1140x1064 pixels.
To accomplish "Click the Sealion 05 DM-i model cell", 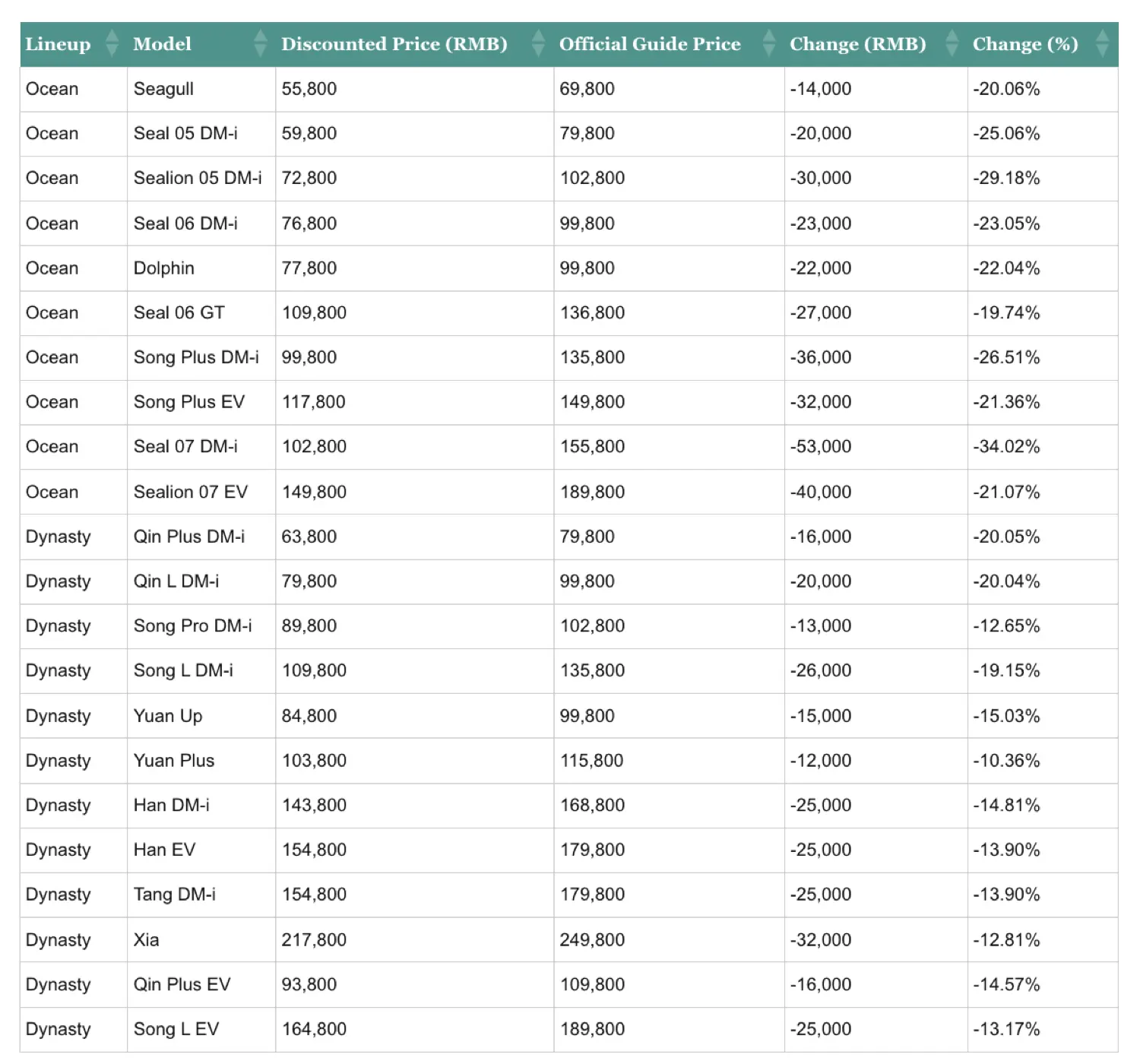I will tap(198, 178).
